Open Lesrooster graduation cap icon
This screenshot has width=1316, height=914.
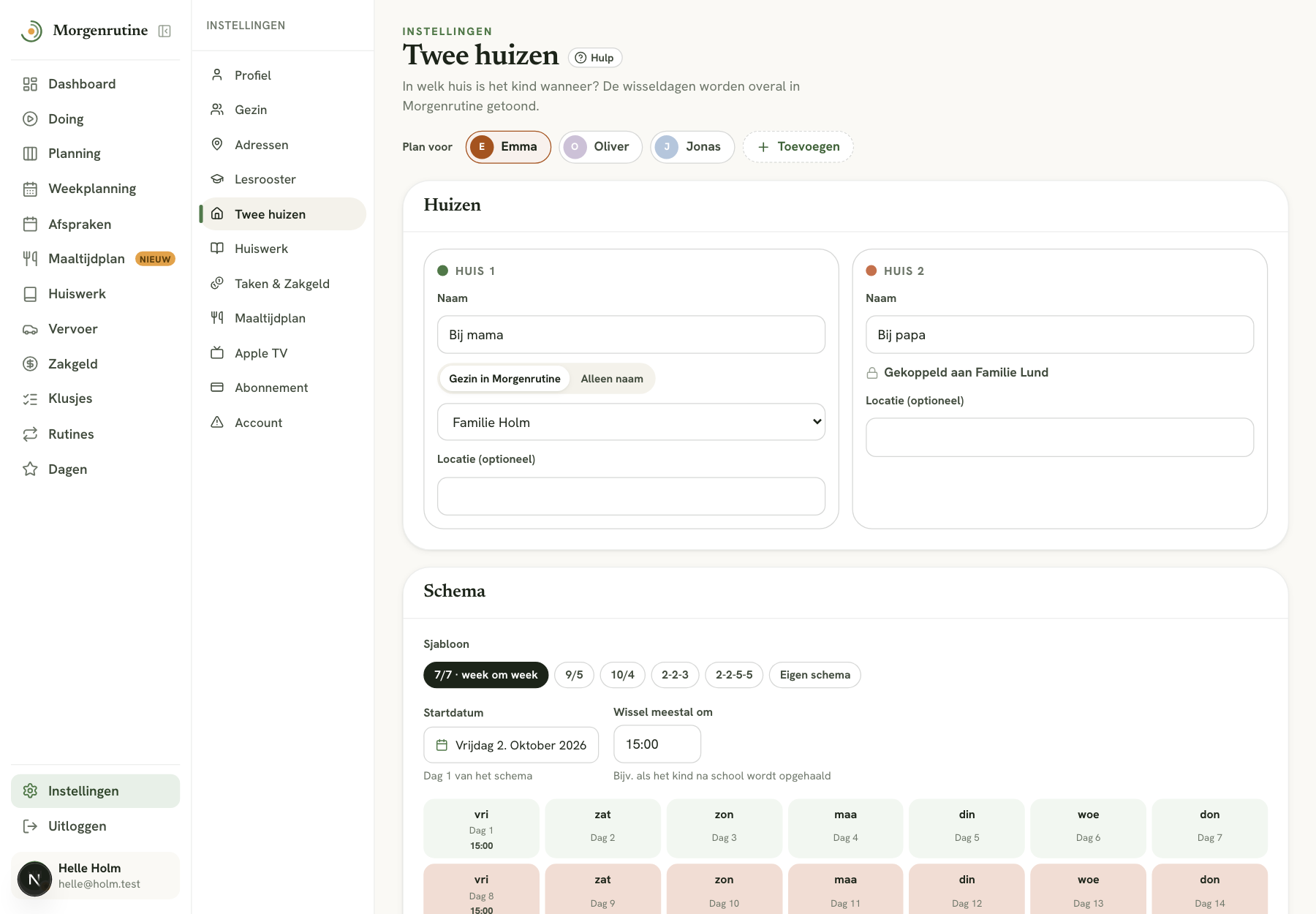(217, 179)
